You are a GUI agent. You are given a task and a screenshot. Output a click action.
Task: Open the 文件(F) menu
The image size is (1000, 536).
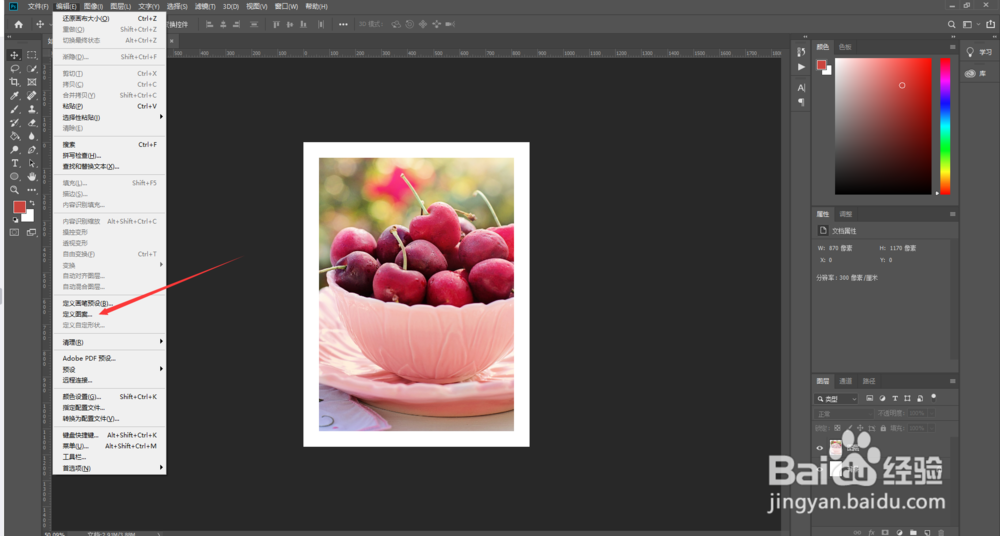38,6
